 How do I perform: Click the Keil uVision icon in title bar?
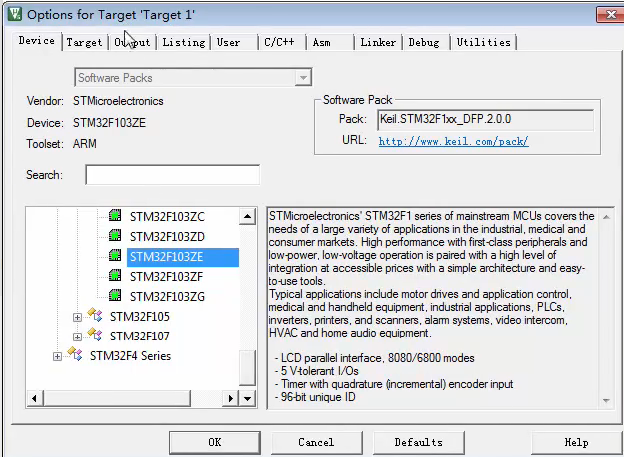(x=15, y=14)
